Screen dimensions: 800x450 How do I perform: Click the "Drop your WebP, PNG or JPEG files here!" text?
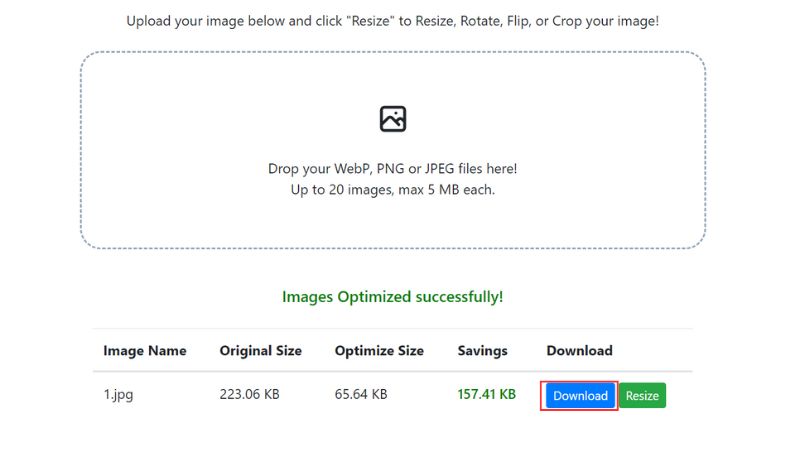pyautogui.click(x=393, y=169)
